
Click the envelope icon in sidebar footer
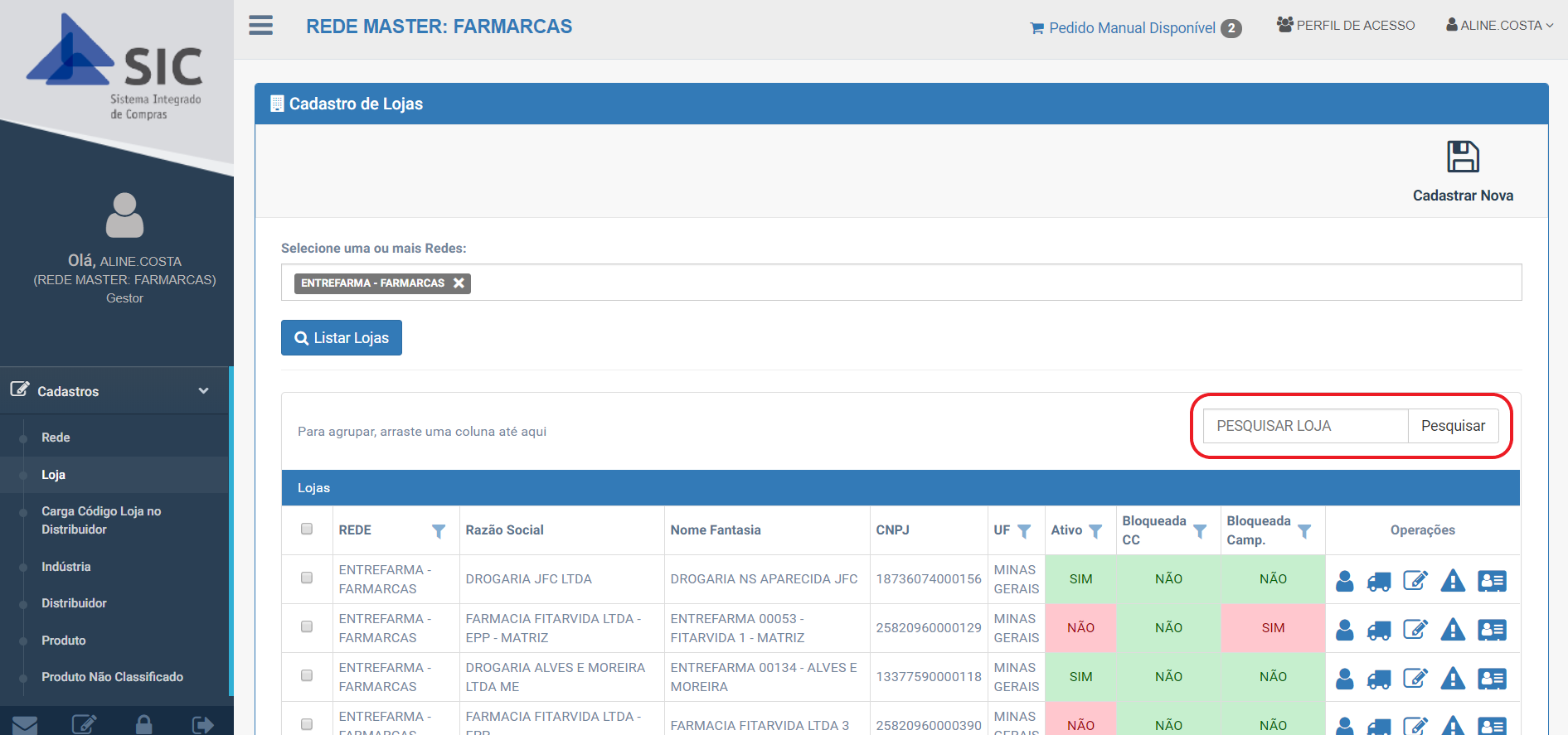click(25, 725)
